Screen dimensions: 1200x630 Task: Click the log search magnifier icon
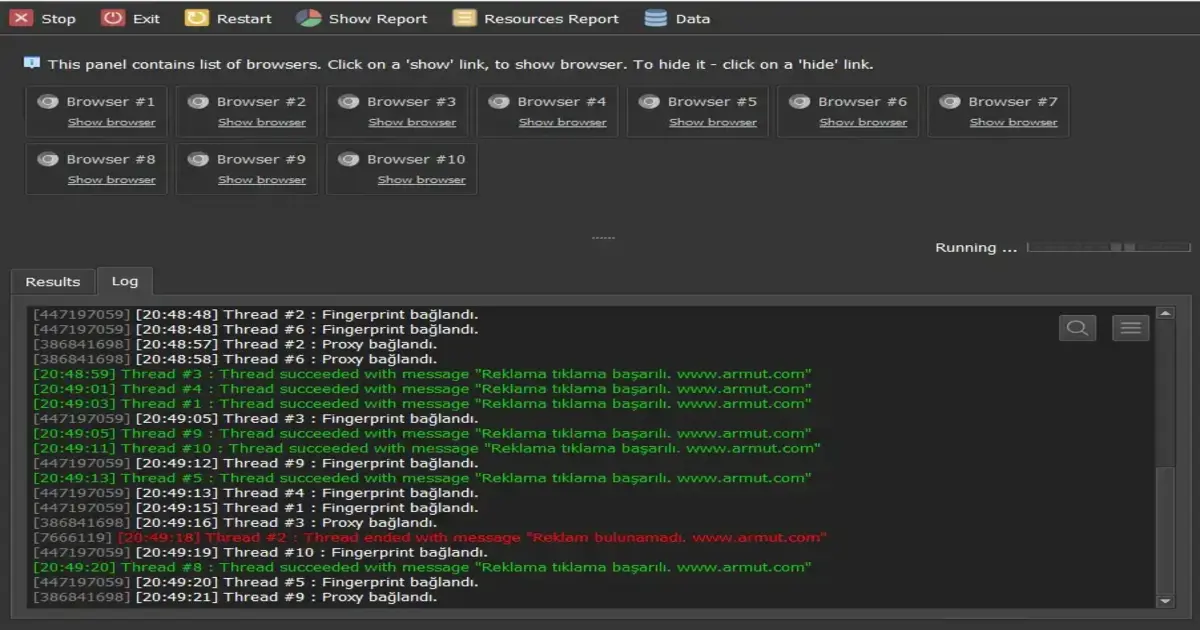pyautogui.click(x=1077, y=328)
